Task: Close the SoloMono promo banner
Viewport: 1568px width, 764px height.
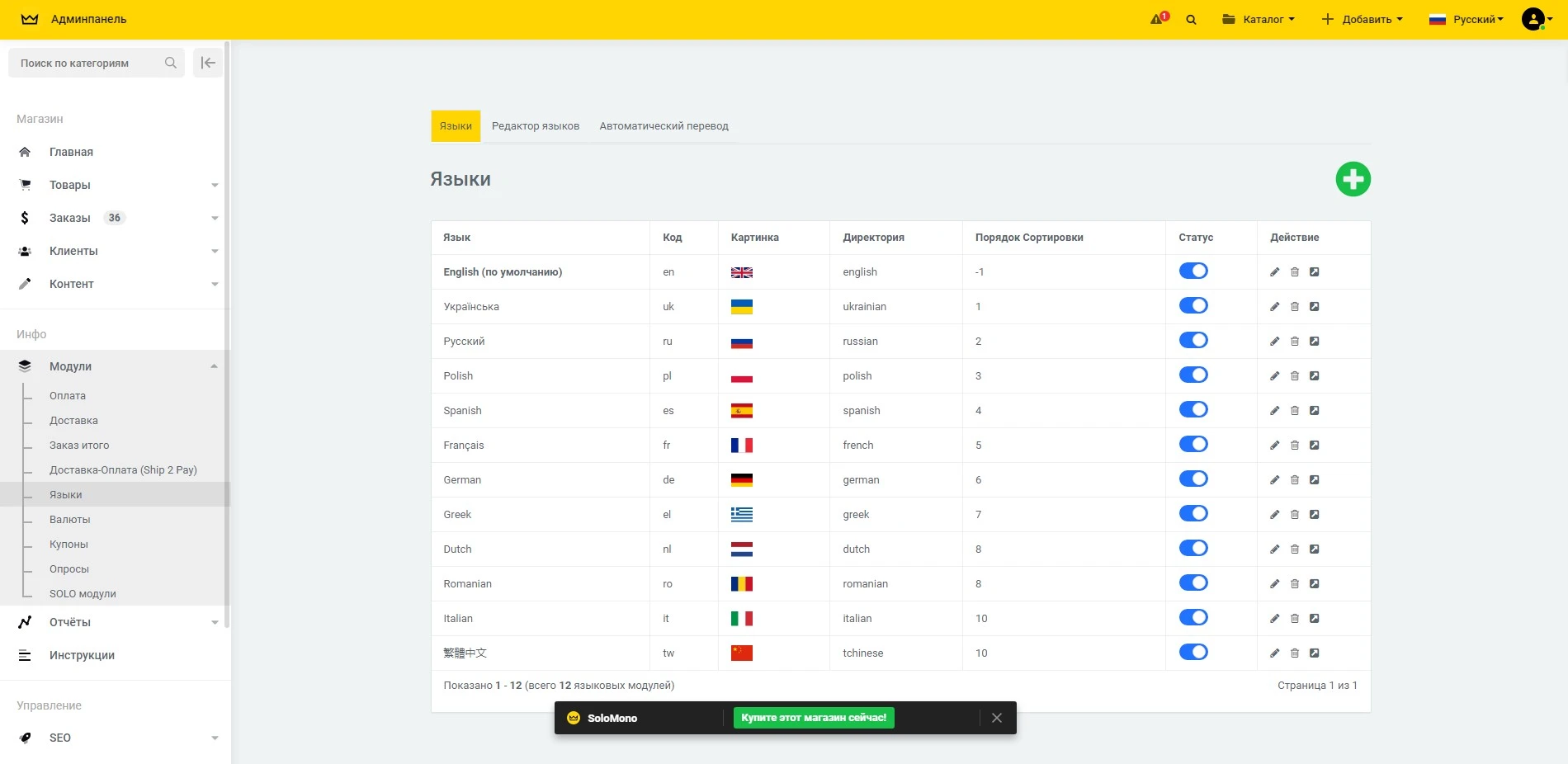Action: click(x=996, y=718)
